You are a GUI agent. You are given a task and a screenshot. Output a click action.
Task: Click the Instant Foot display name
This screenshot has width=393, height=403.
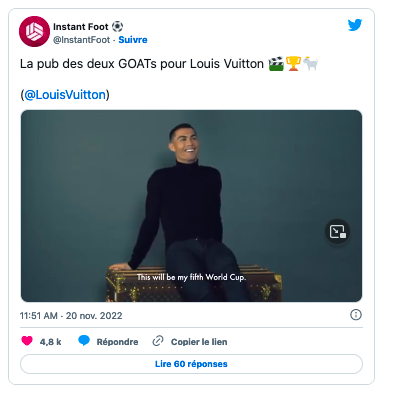click(x=81, y=27)
